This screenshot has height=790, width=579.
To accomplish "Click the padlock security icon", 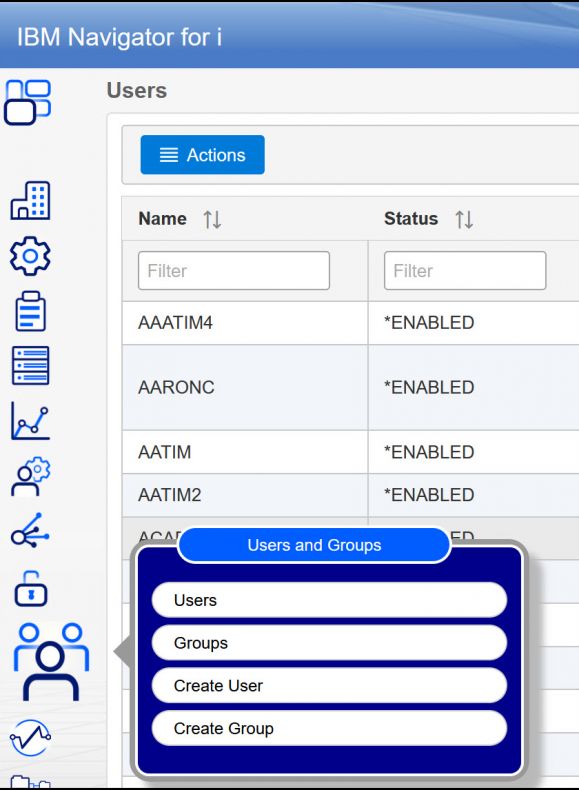I will click(31, 588).
